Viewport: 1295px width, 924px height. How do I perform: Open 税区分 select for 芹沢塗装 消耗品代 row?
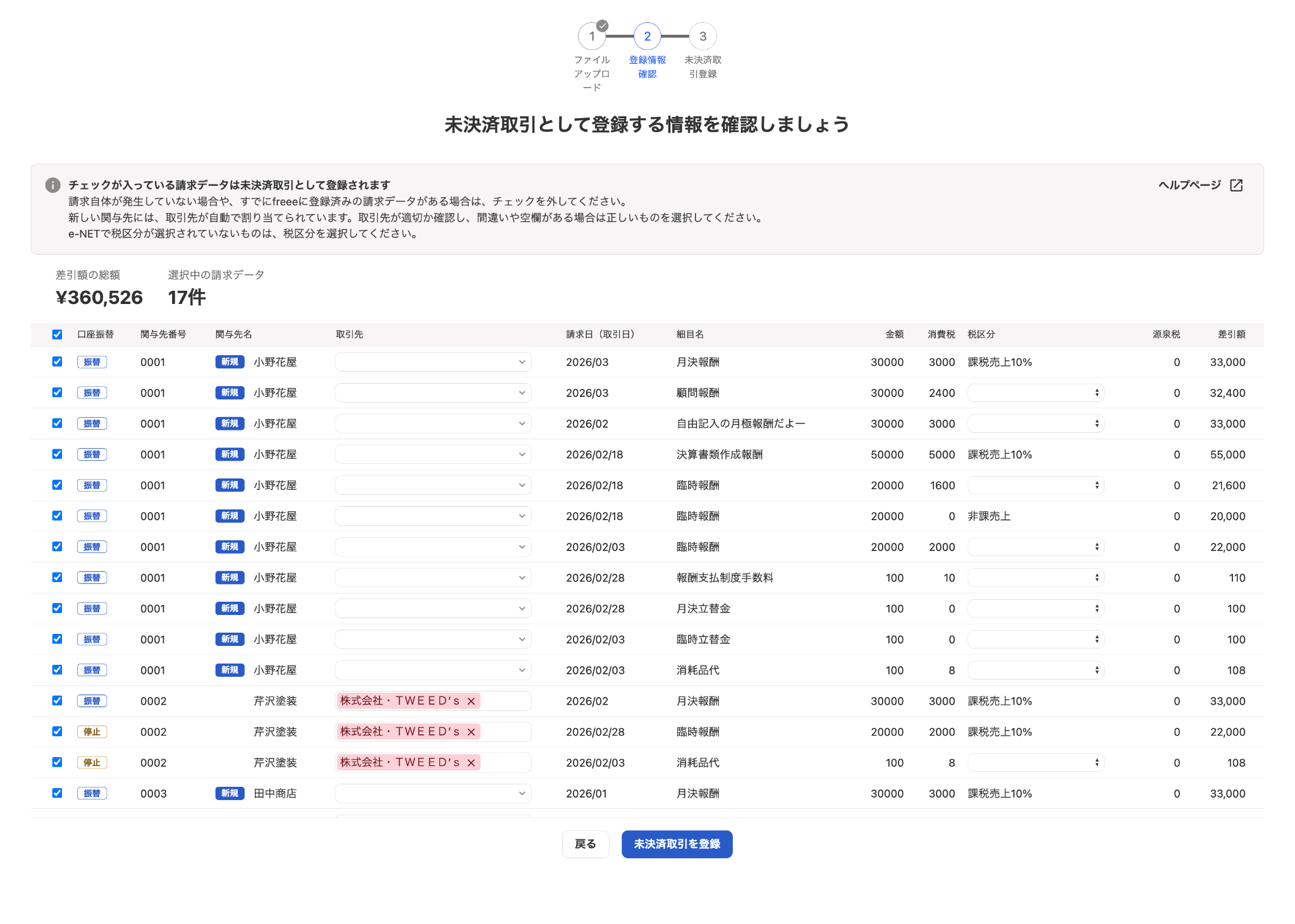(x=1036, y=763)
